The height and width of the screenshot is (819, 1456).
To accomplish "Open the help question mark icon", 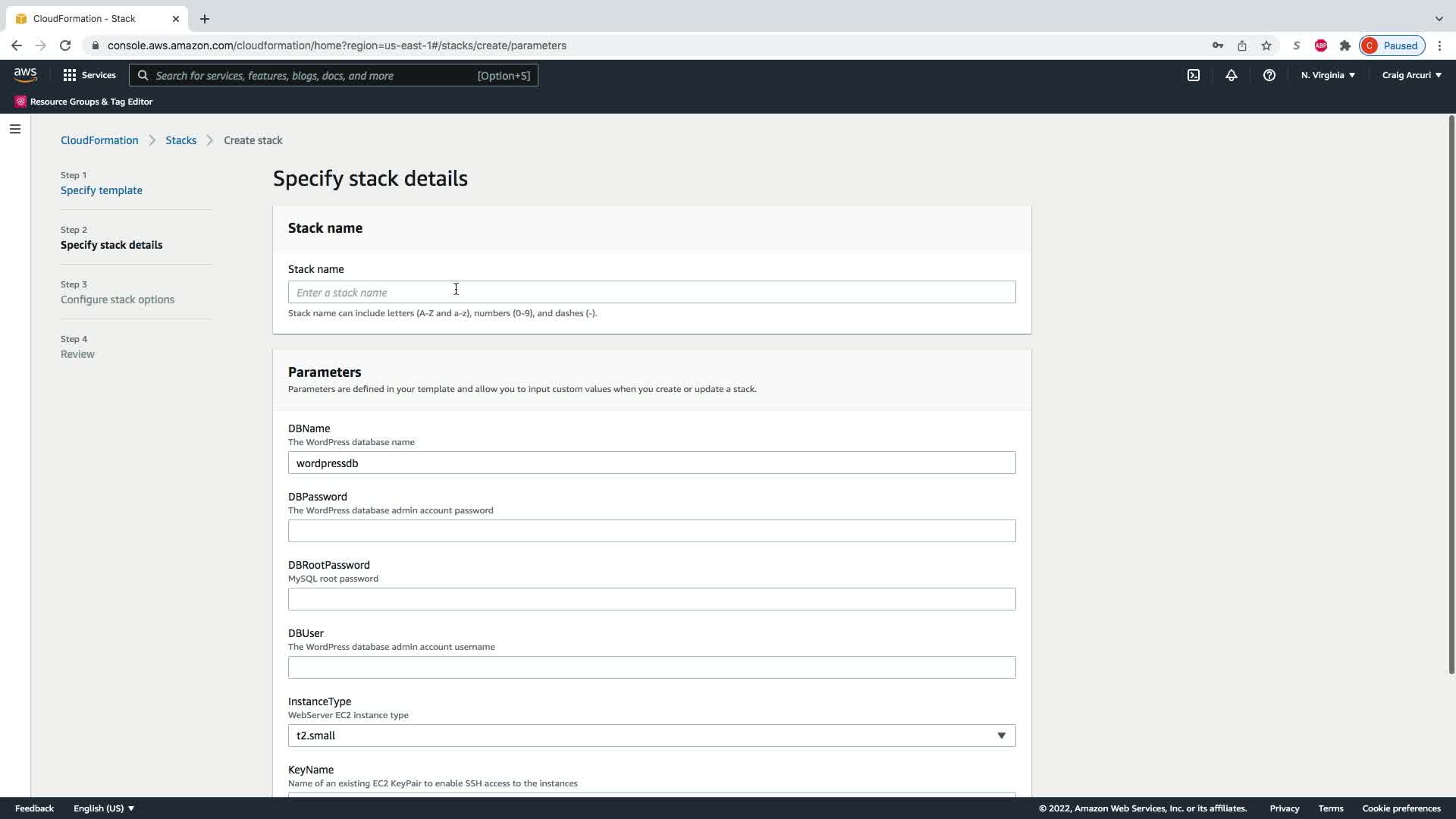I will 1269,75.
